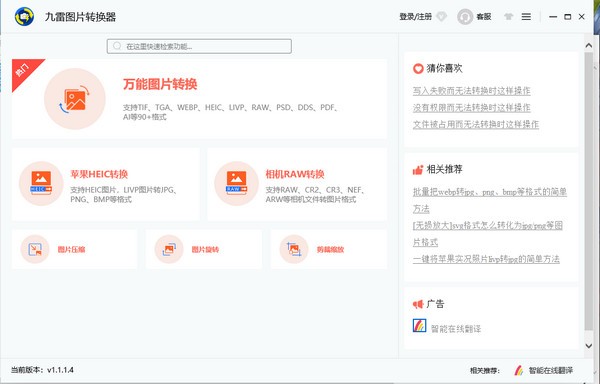Open link 写入失败而无法转换时这样操作
Screen dimensions: 600x384
coord(471,91)
